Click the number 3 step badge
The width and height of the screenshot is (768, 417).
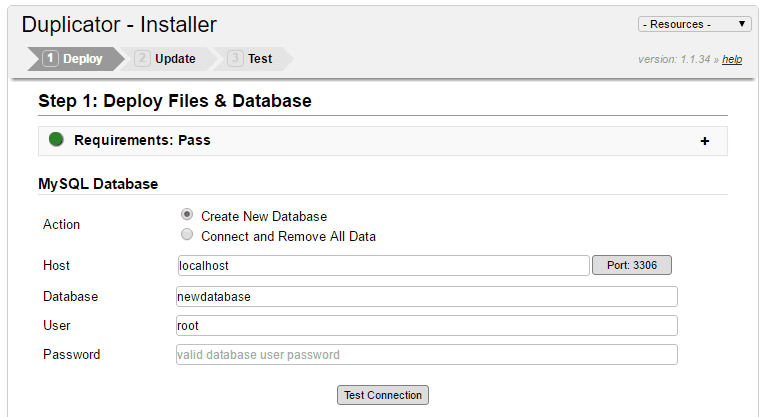pos(235,59)
